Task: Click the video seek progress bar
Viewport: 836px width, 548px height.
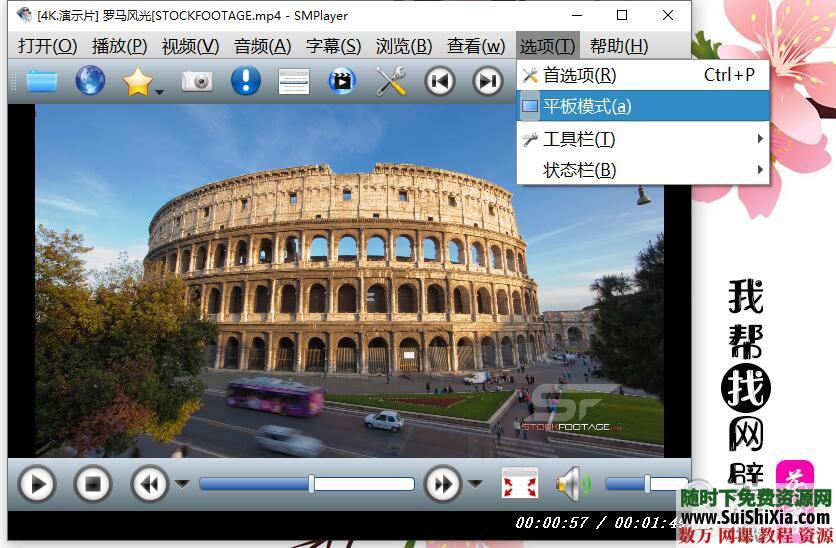Action: coord(306,485)
